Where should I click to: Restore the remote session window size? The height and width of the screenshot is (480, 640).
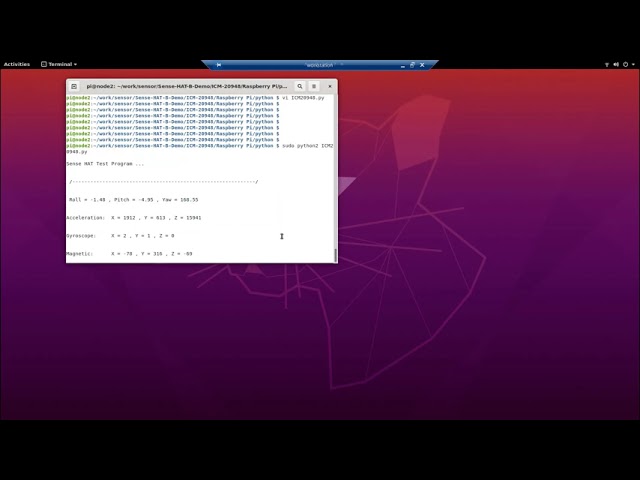[x=410, y=64]
